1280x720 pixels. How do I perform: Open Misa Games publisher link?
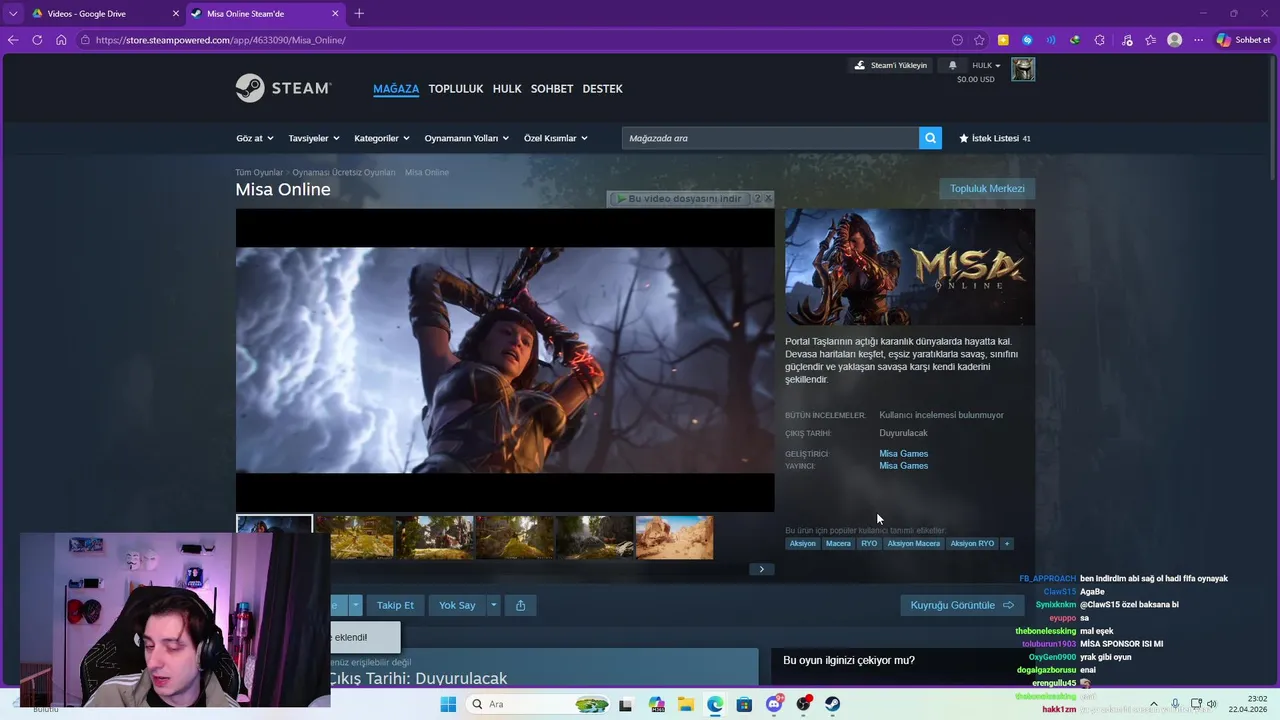(x=904, y=466)
